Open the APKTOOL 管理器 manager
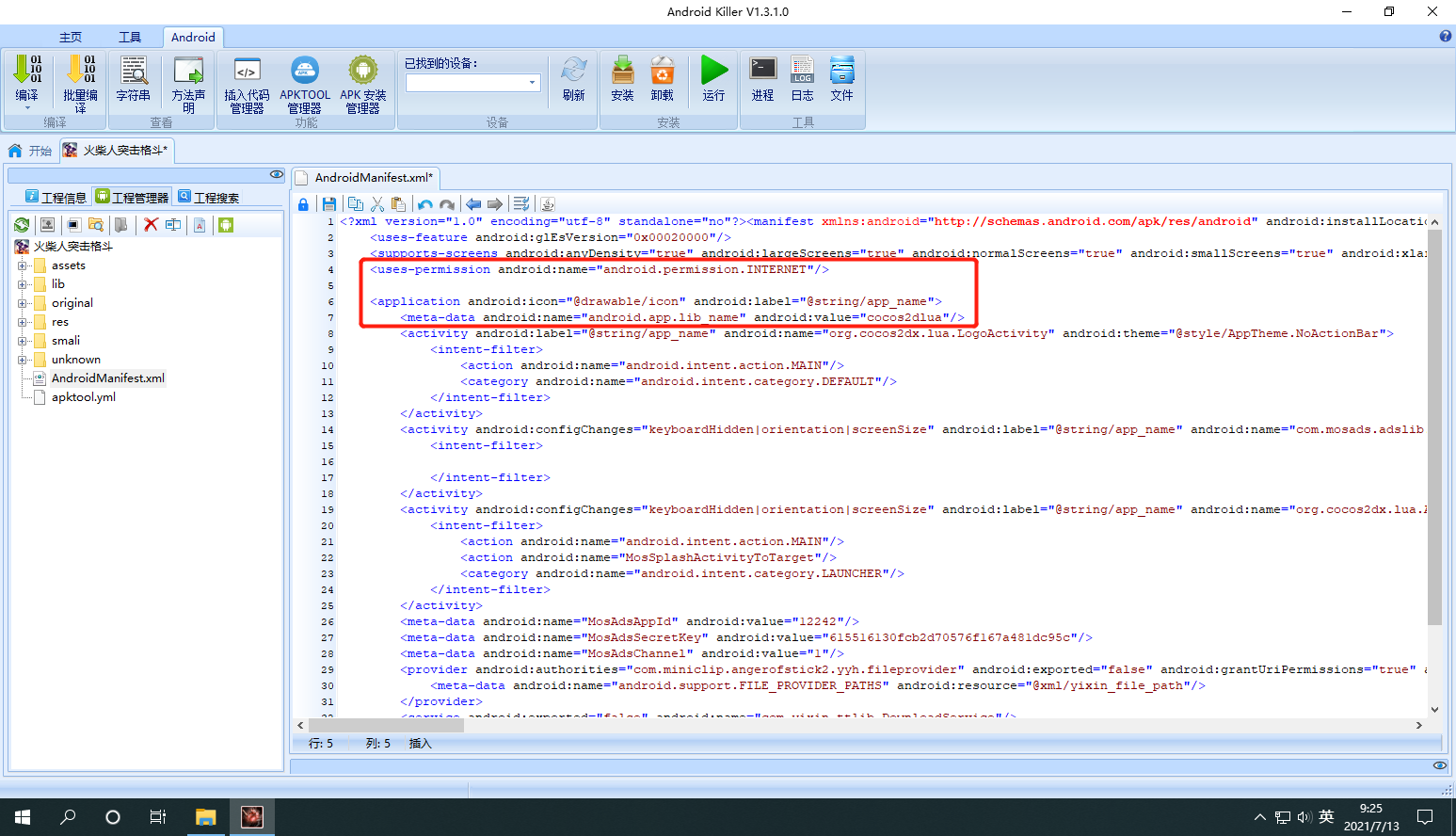Image resolution: width=1456 pixels, height=836 pixels. pos(305,85)
